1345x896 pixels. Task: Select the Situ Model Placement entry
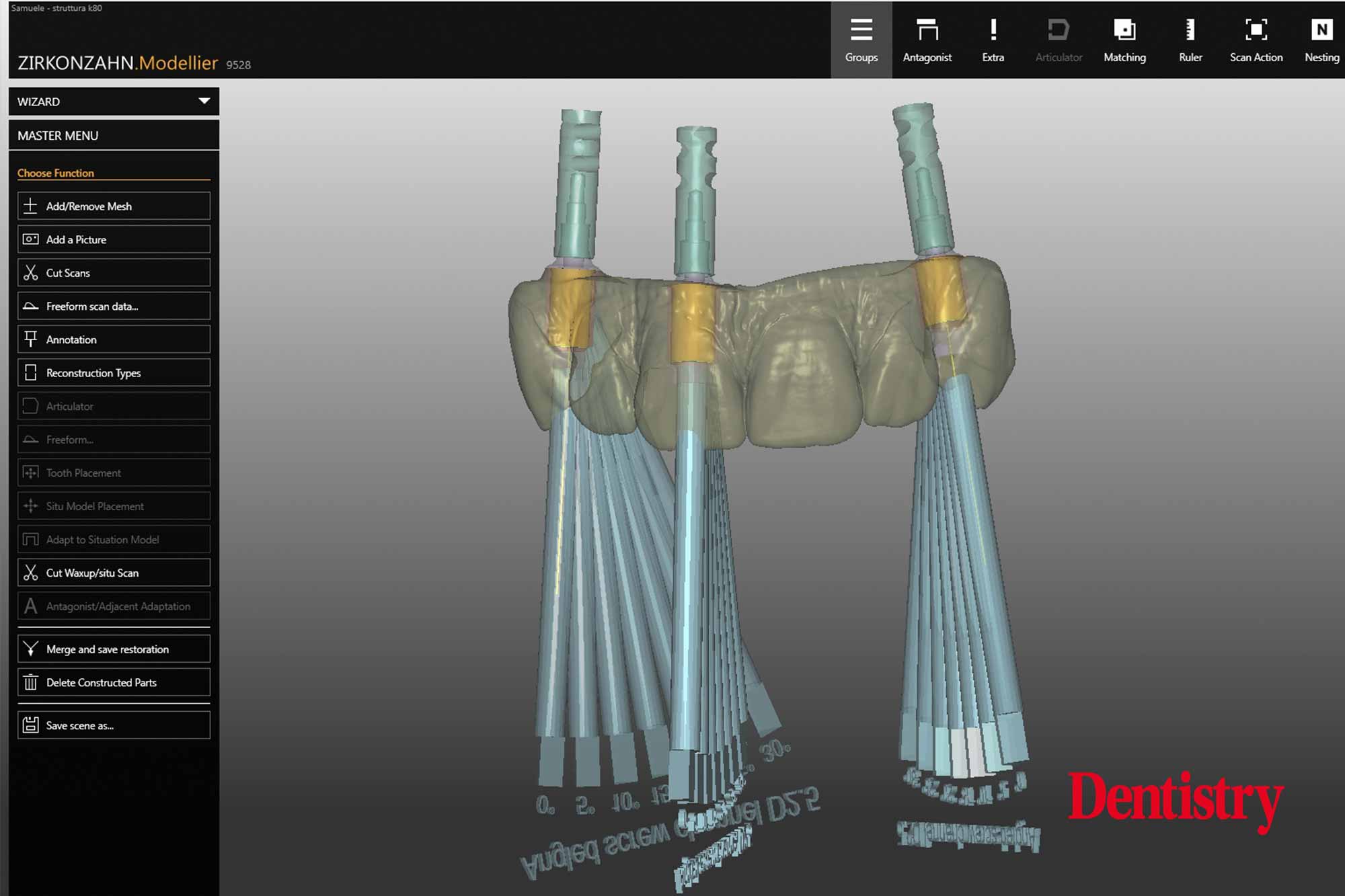click(114, 506)
